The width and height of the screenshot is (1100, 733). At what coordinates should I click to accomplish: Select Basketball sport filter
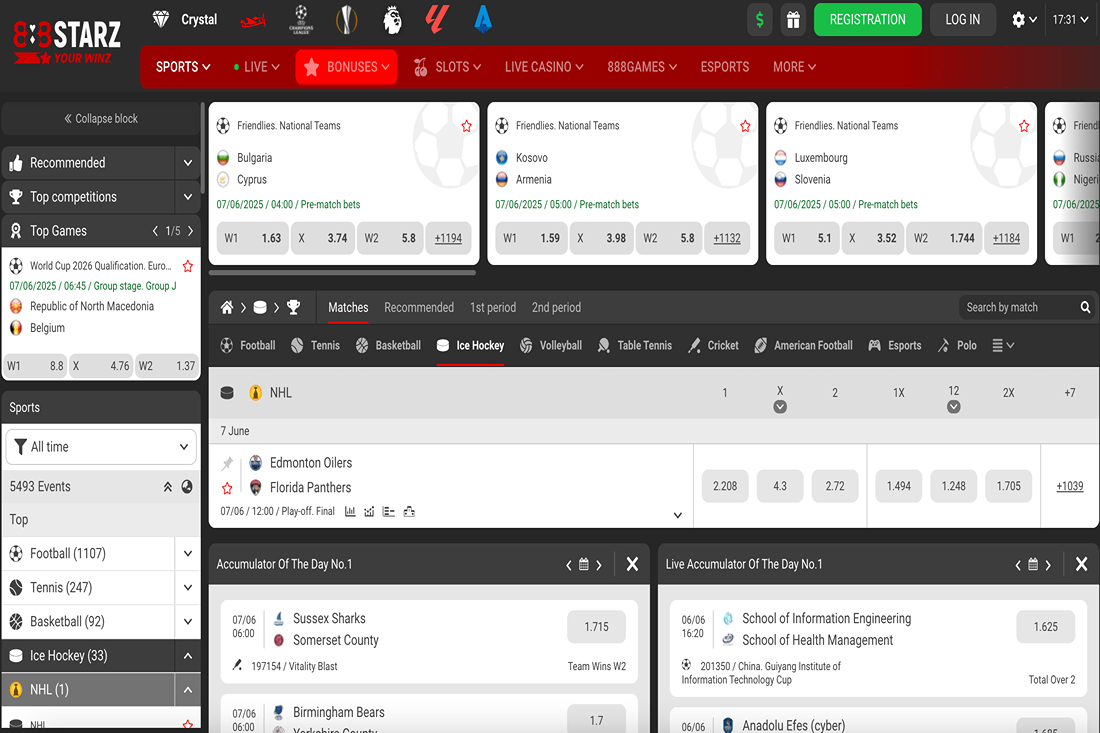[388, 345]
